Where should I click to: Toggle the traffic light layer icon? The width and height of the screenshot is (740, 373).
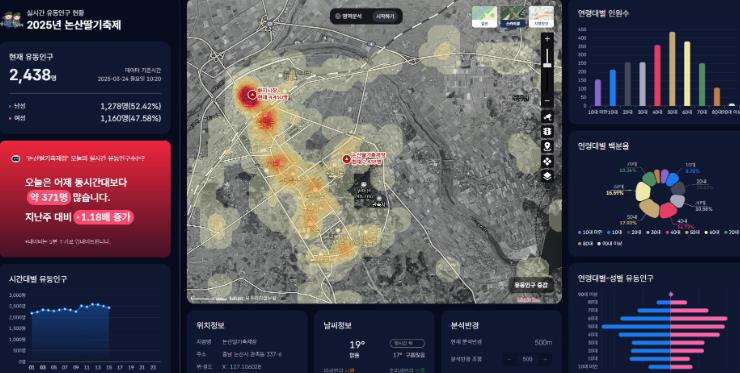point(547,131)
